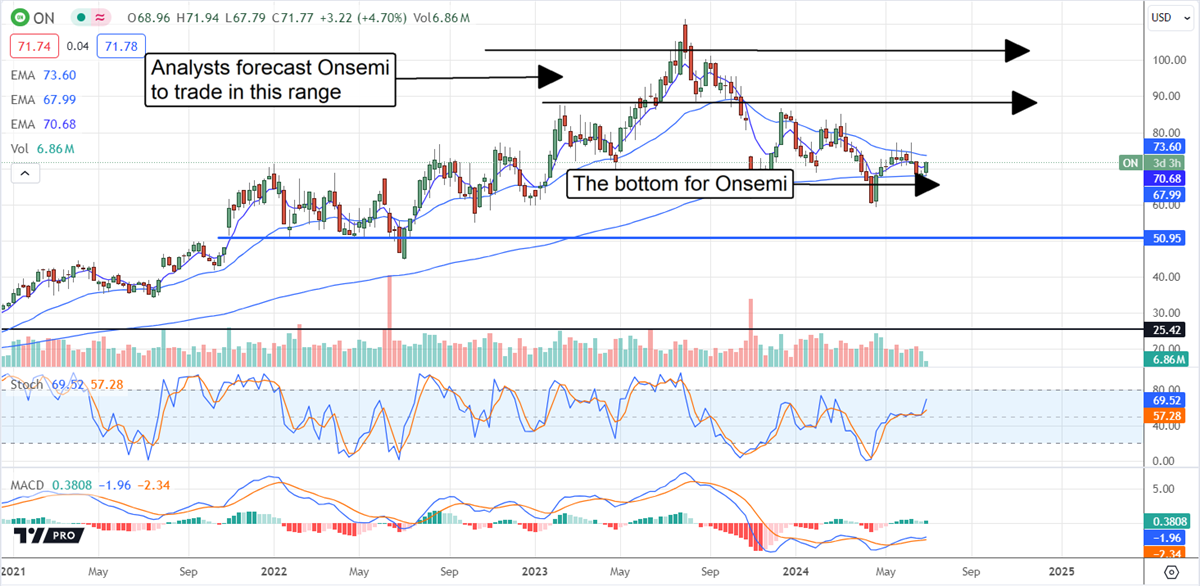This screenshot has width=1200, height=586.
Task: Open the USD currency dropdown
Action: point(1168,17)
